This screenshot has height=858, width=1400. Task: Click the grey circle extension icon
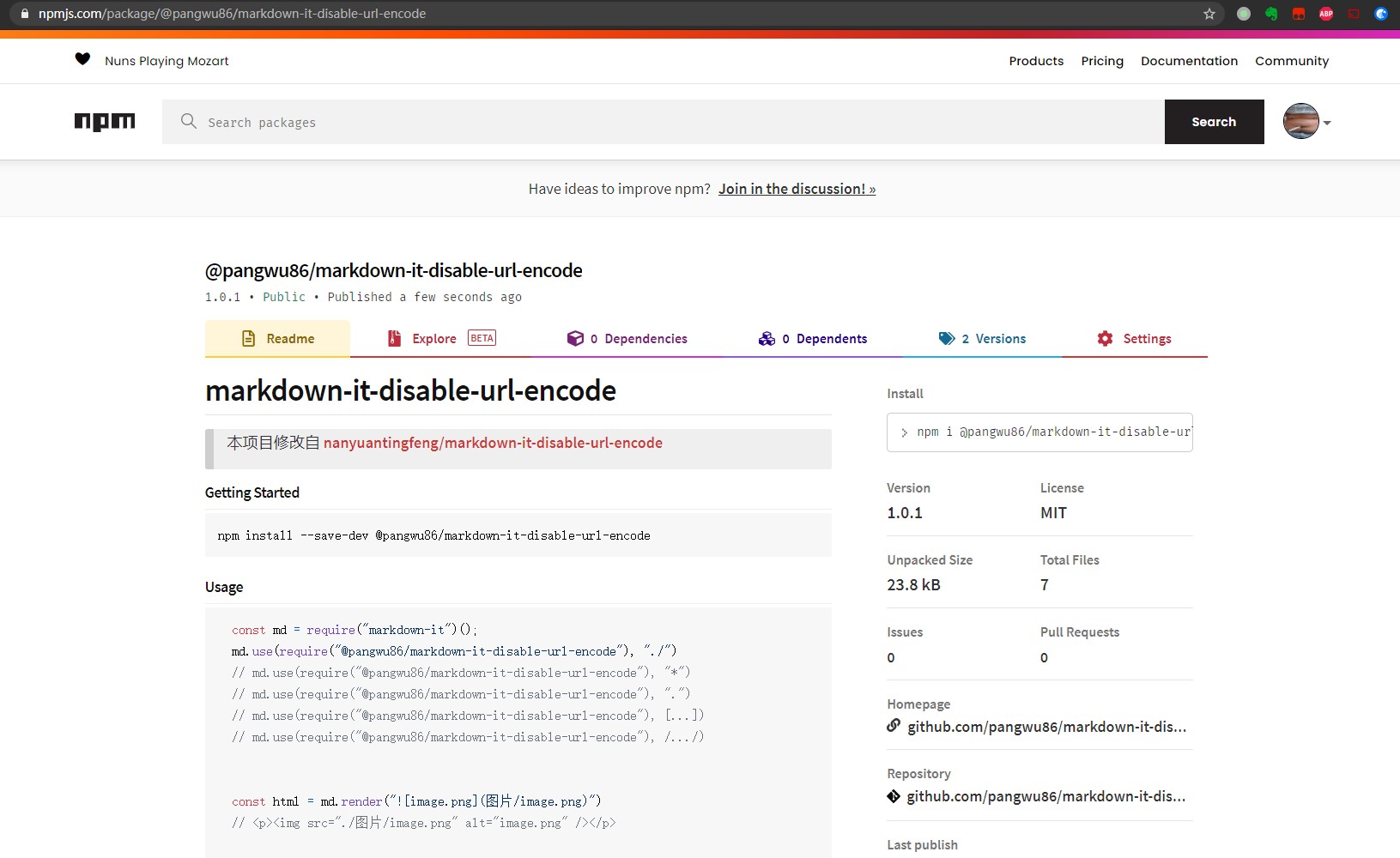pos(1244,14)
